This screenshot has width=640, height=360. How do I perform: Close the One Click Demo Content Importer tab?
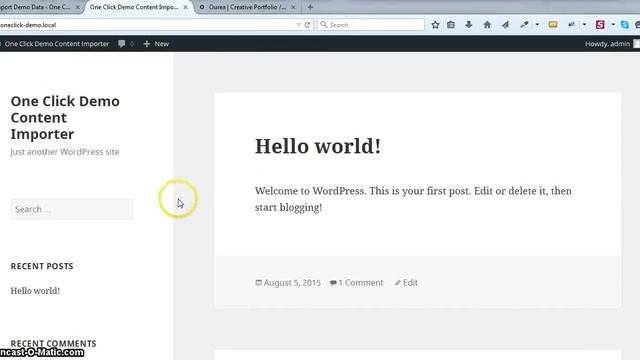coord(185,7)
